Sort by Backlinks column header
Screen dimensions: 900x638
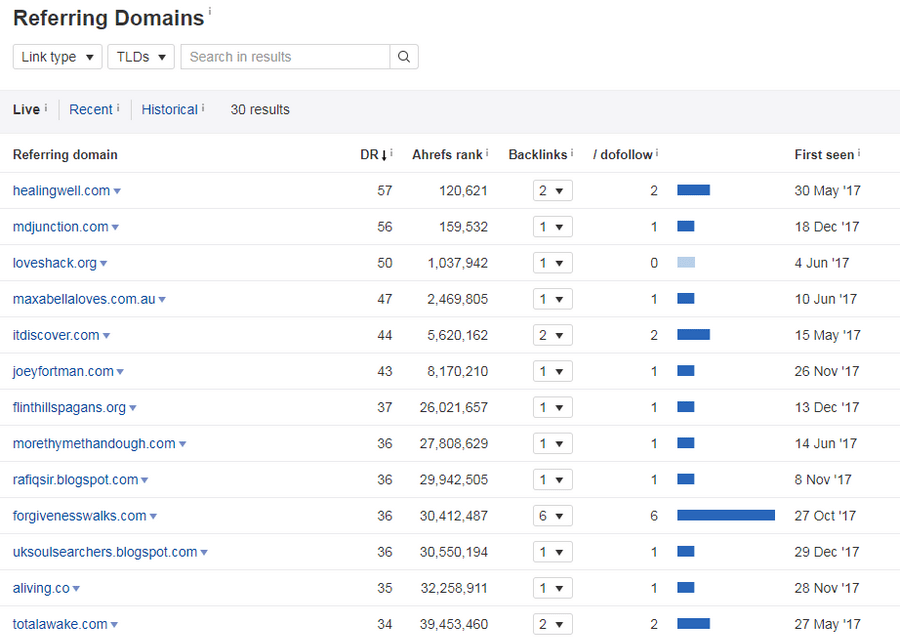point(538,155)
